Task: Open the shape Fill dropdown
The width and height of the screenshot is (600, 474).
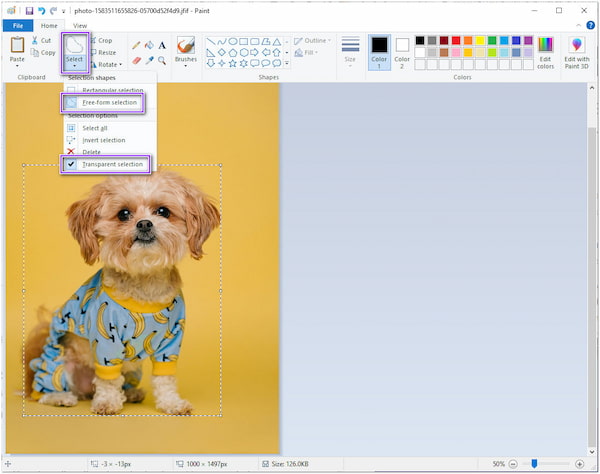Action: (x=306, y=52)
